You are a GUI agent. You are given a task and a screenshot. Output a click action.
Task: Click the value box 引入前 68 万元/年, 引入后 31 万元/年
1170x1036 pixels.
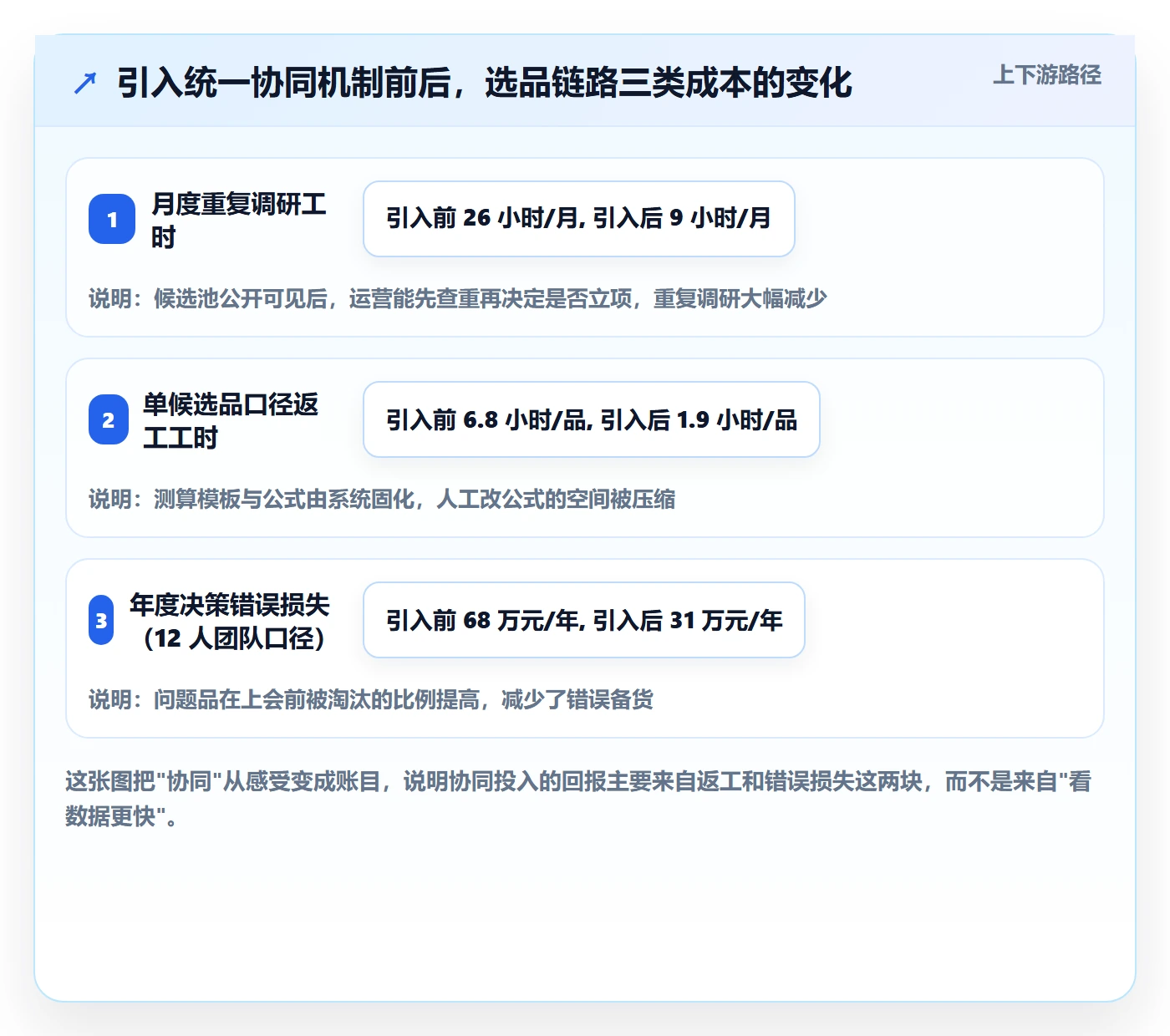[x=583, y=620]
